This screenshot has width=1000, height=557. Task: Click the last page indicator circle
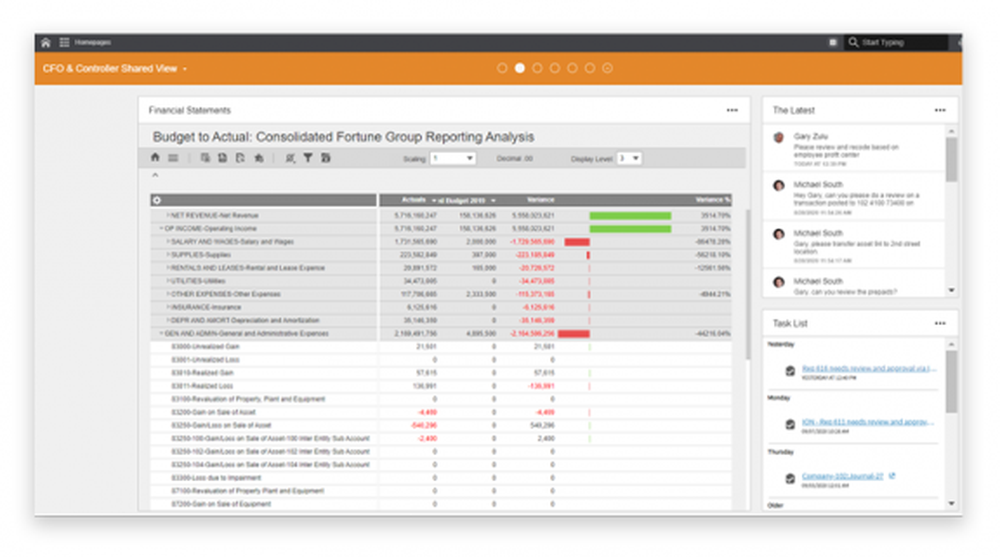pos(607,68)
